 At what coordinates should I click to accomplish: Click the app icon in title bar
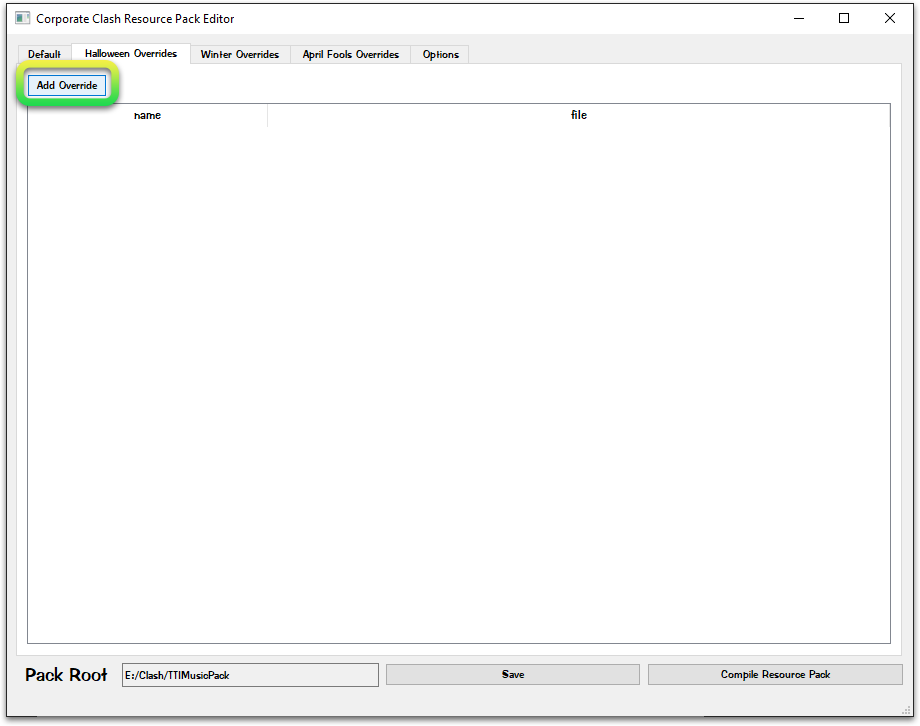pyautogui.click(x=22, y=18)
